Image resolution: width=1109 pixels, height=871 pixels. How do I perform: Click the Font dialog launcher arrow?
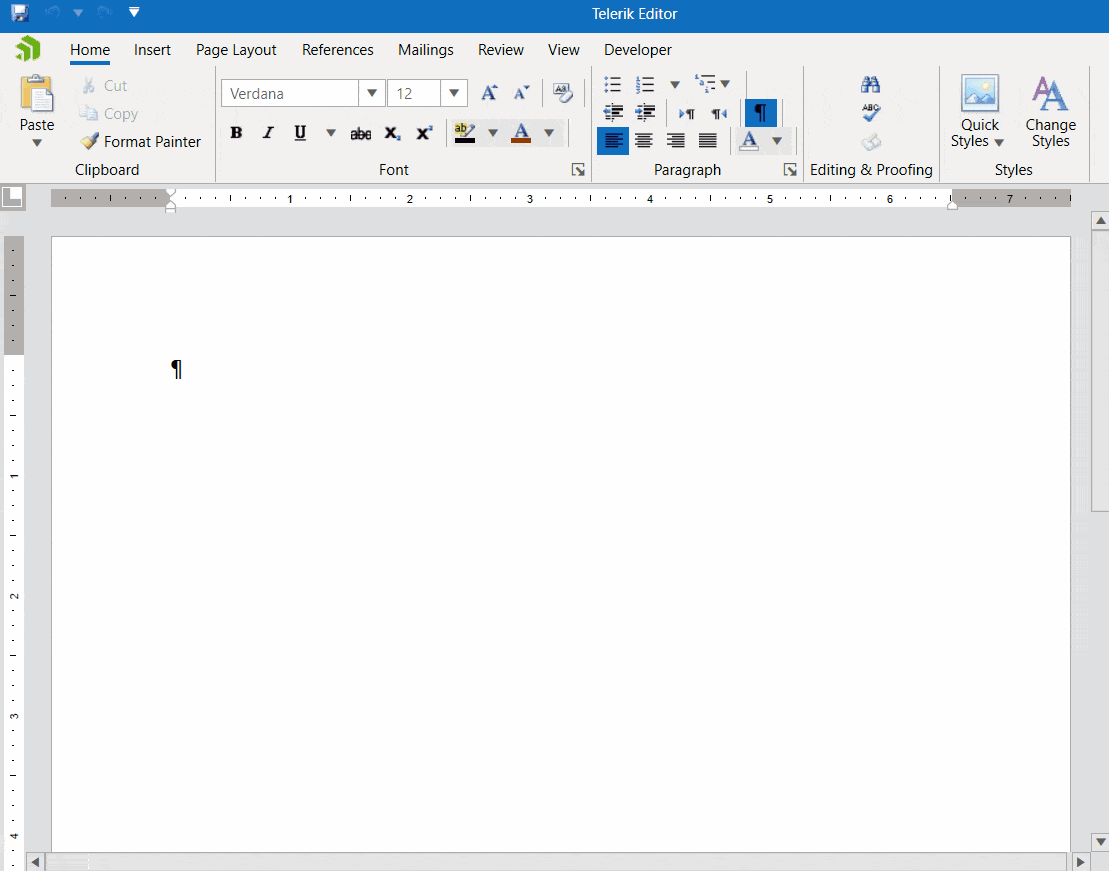point(578,169)
